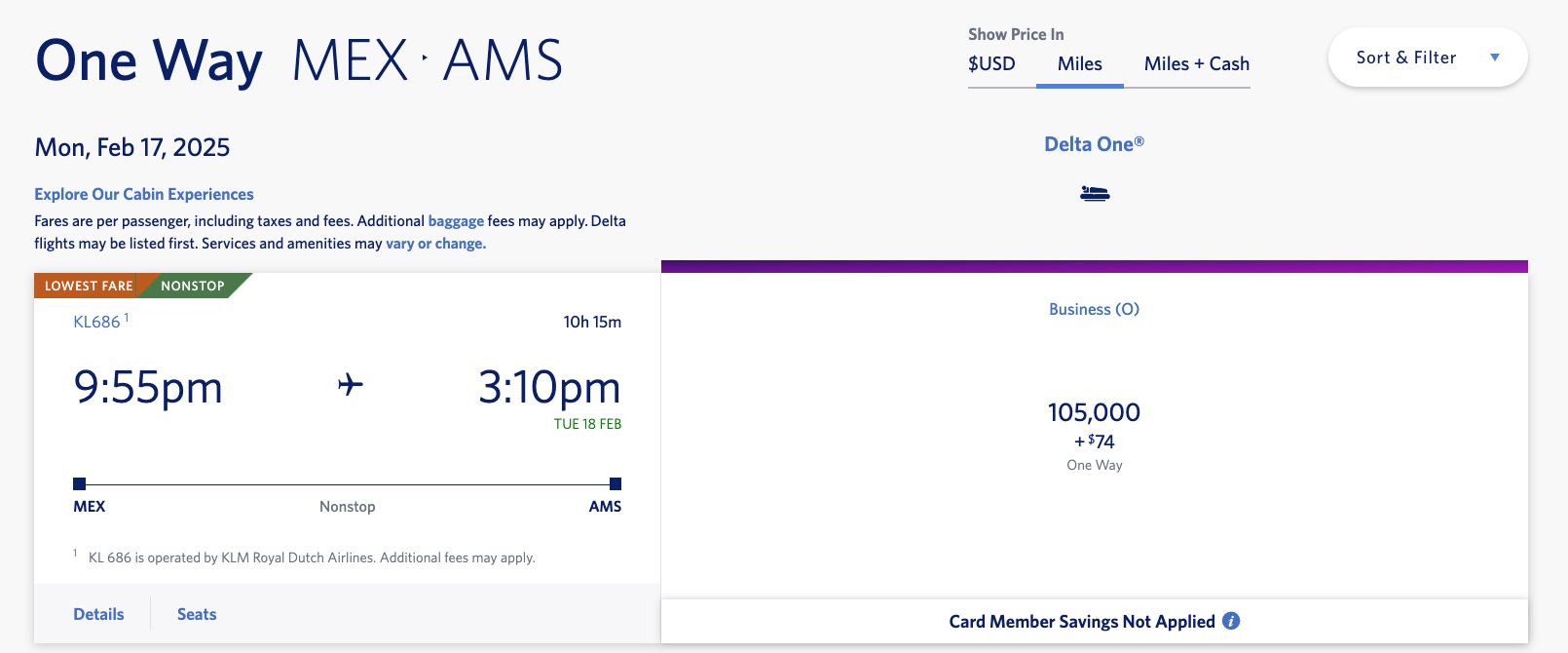The width and height of the screenshot is (1568, 653).
Task: Click the footnote marker next to KL686
Action: coord(126,314)
